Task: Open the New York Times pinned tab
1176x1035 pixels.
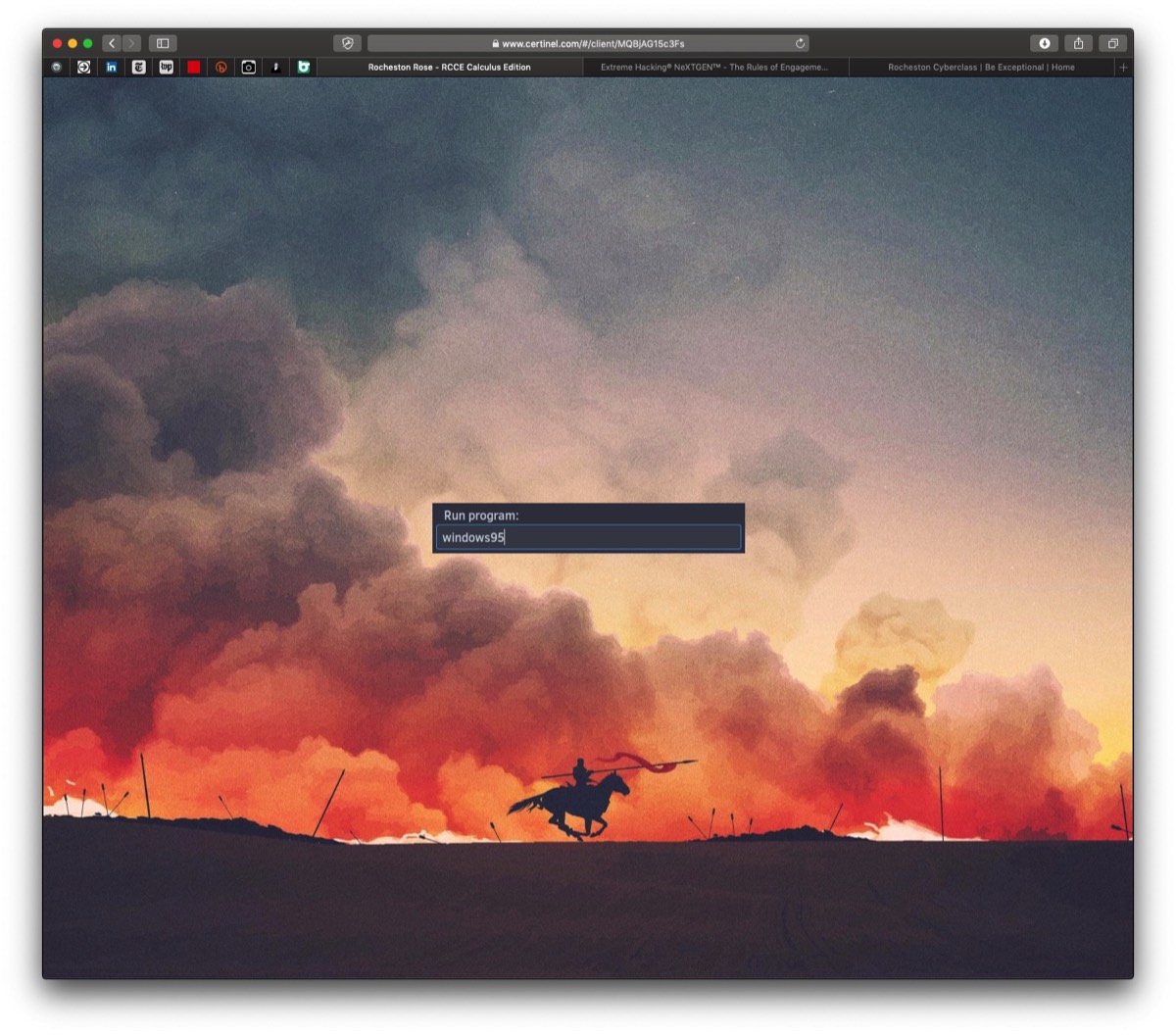Action: click(139, 68)
